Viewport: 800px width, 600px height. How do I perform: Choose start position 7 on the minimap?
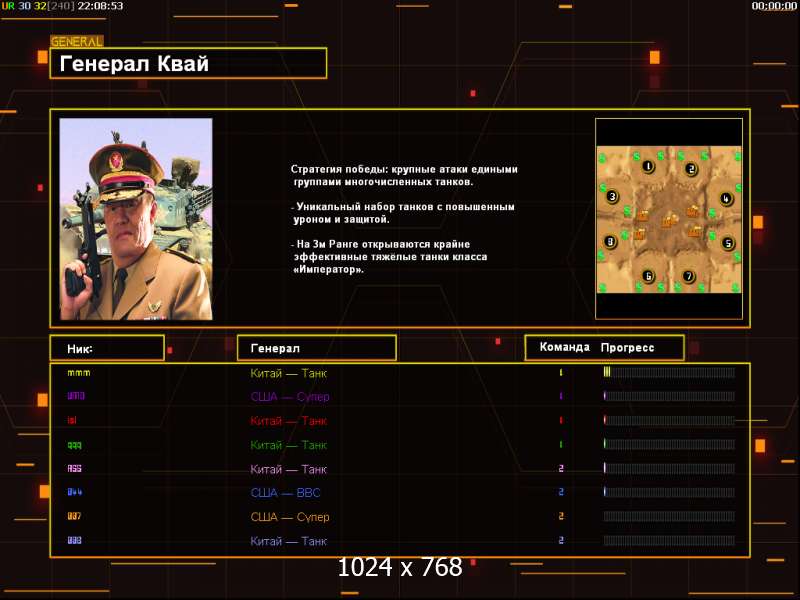coord(688,276)
